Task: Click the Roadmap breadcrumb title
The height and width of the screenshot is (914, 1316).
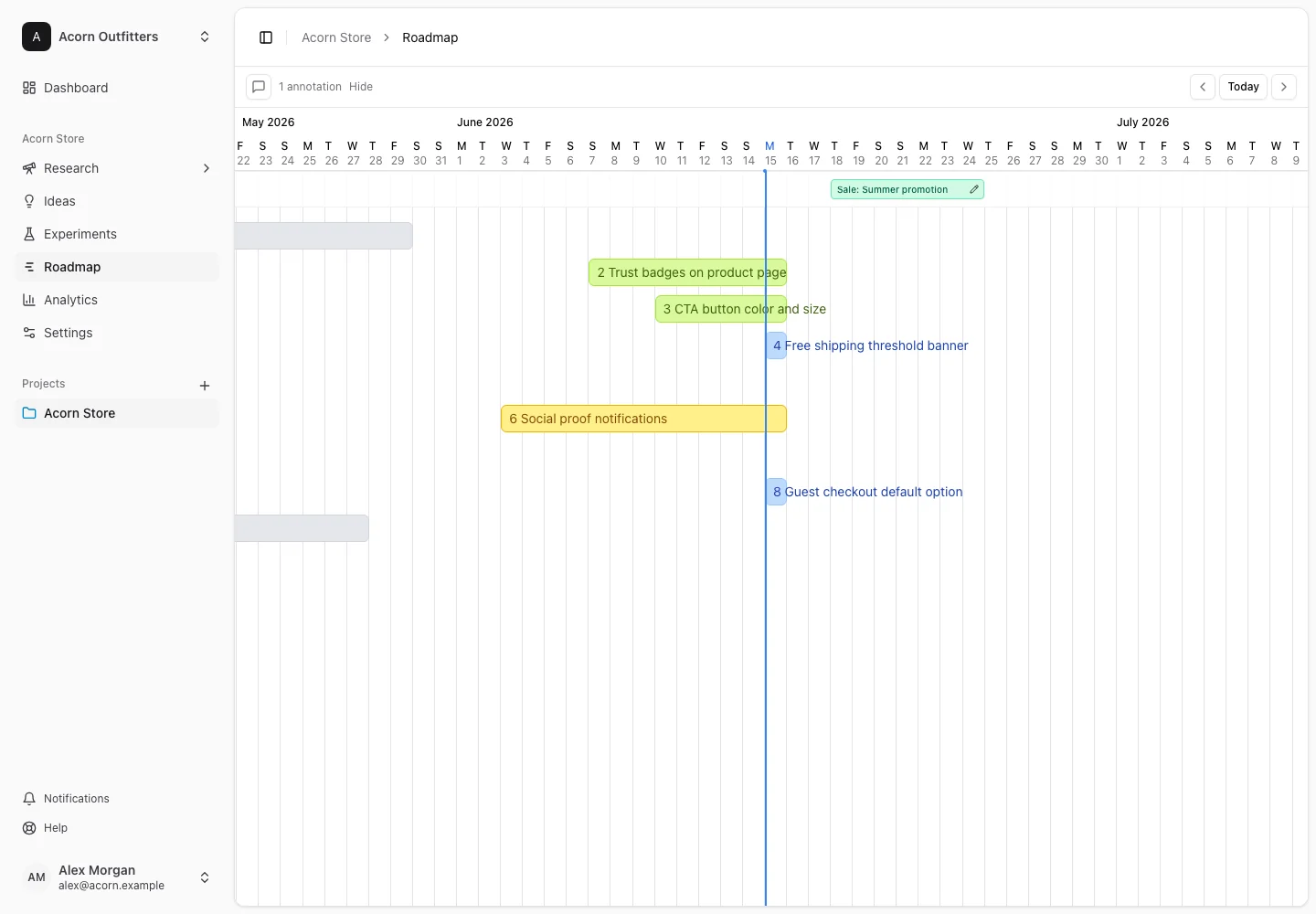Action: point(430,37)
